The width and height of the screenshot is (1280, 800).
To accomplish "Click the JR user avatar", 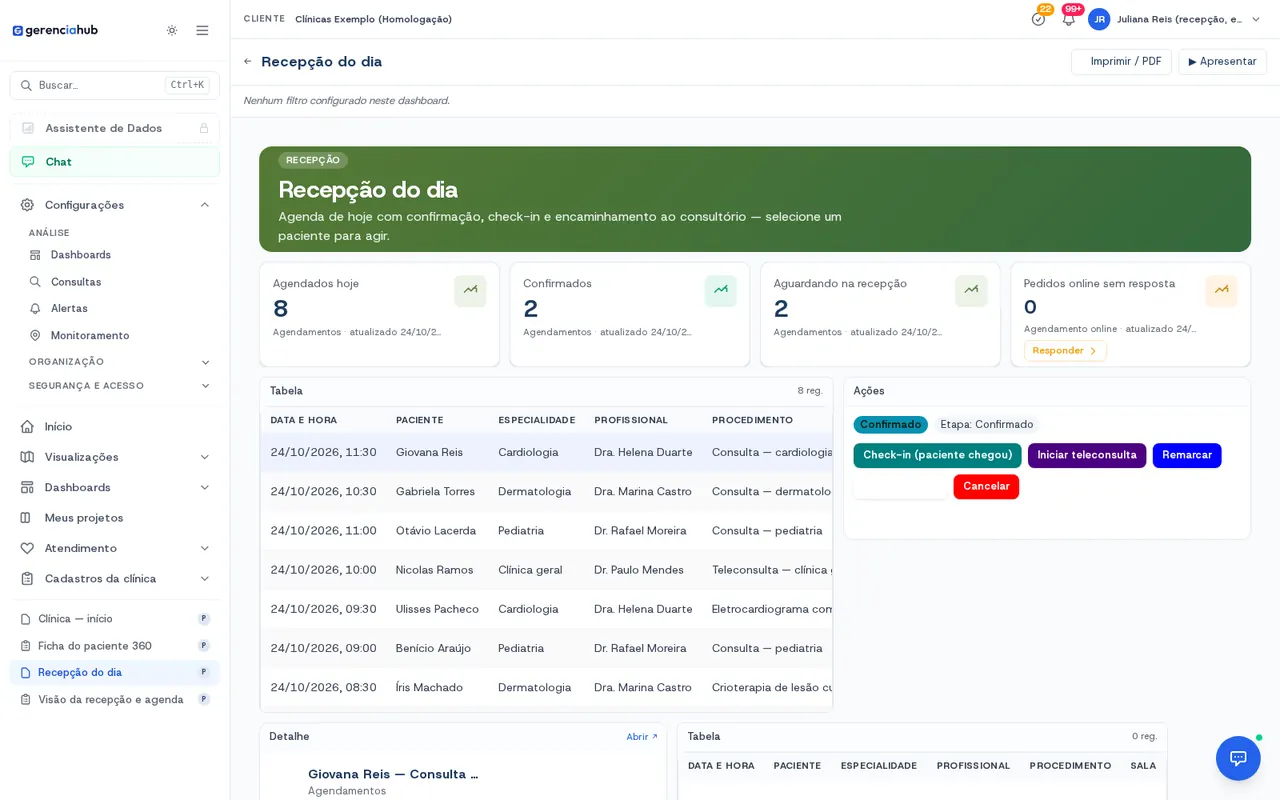I will point(1099,19).
